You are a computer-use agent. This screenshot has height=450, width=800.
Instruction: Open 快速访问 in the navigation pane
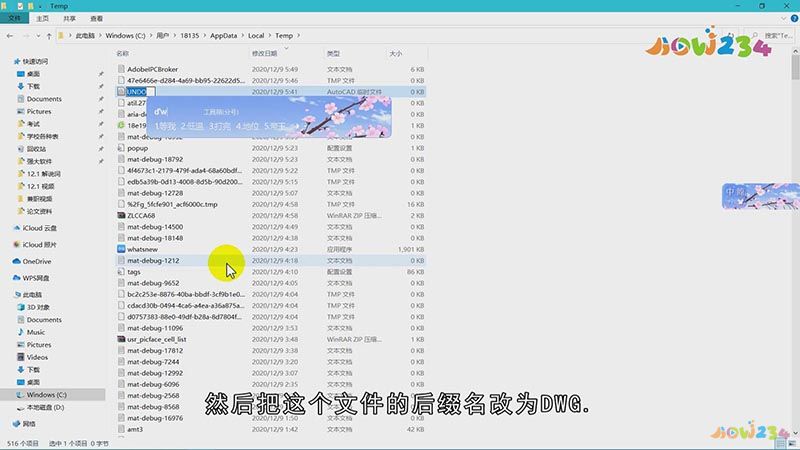click(35, 61)
